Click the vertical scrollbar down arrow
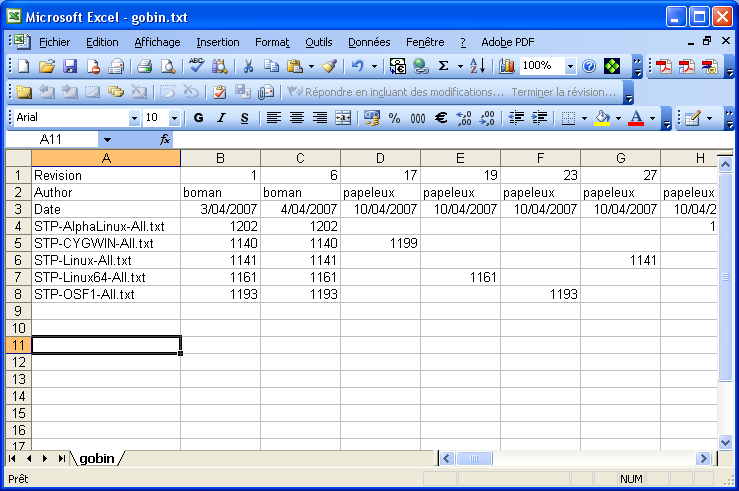739x491 pixels. [x=725, y=442]
